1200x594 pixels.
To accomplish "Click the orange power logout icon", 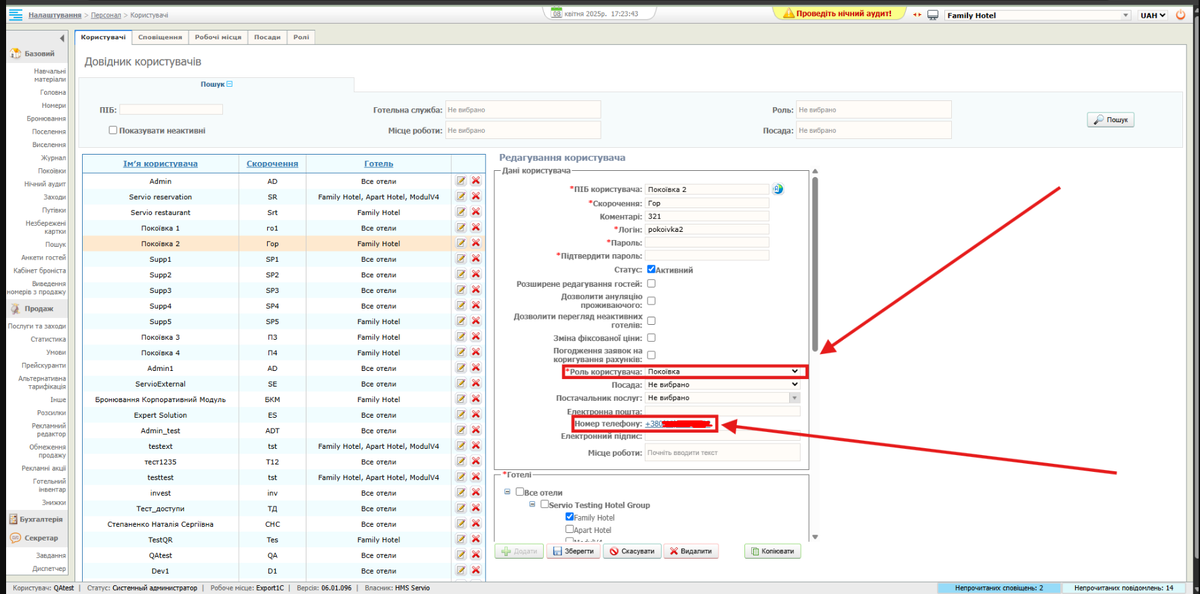I will click(x=1182, y=15).
